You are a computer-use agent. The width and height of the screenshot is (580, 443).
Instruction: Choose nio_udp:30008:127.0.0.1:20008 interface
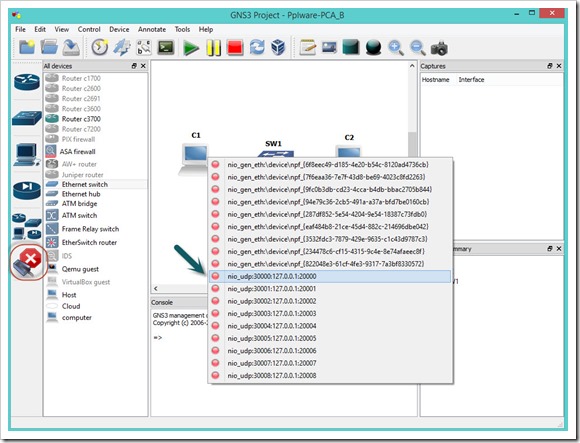click(330, 375)
